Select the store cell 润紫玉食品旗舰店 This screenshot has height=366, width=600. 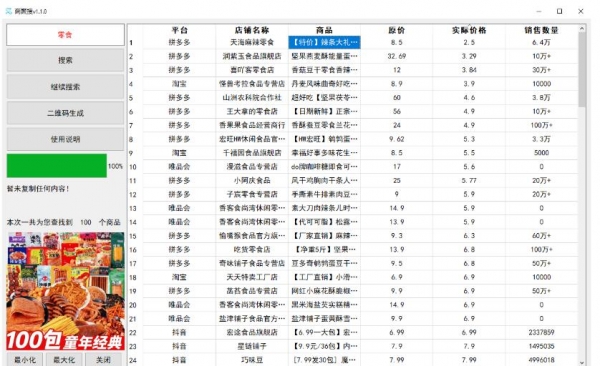252,56
